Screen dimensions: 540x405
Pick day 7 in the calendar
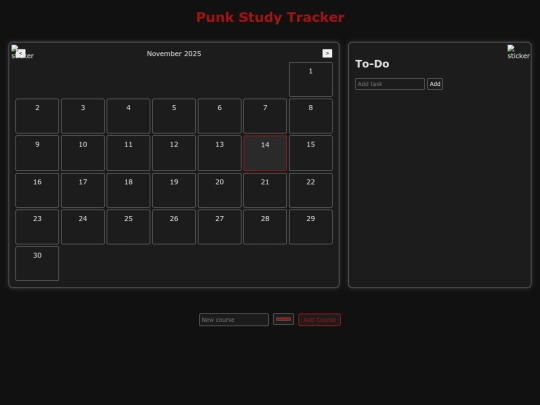click(x=265, y=116)
